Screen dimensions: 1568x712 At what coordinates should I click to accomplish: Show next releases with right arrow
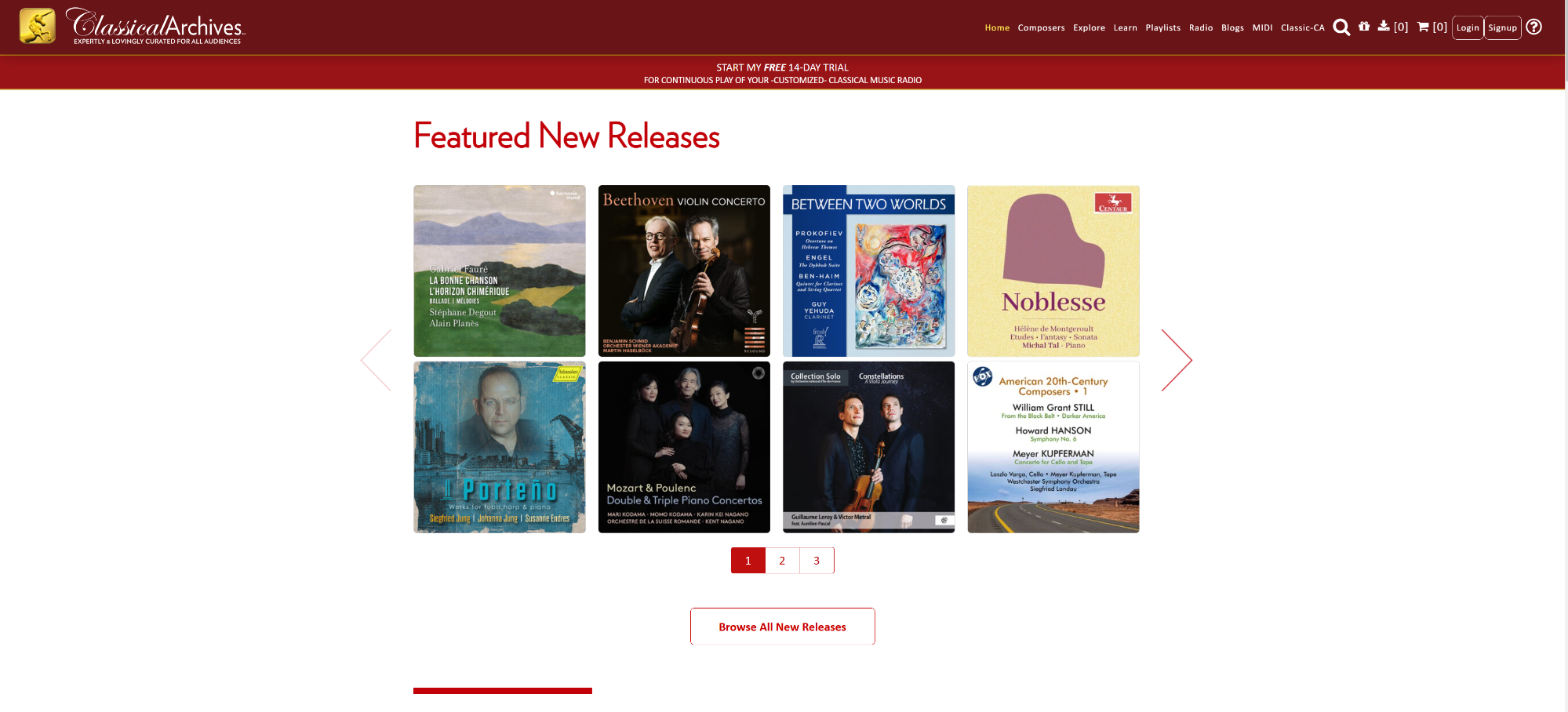click(x=1177, y=360)
